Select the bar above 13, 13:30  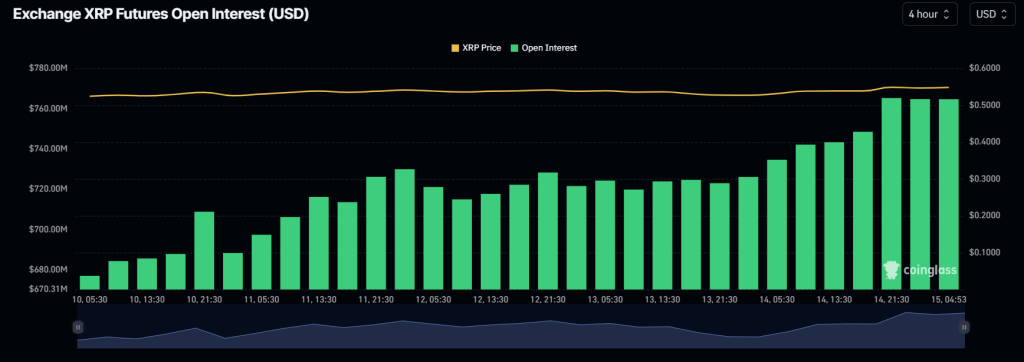[x=662, y=235]
